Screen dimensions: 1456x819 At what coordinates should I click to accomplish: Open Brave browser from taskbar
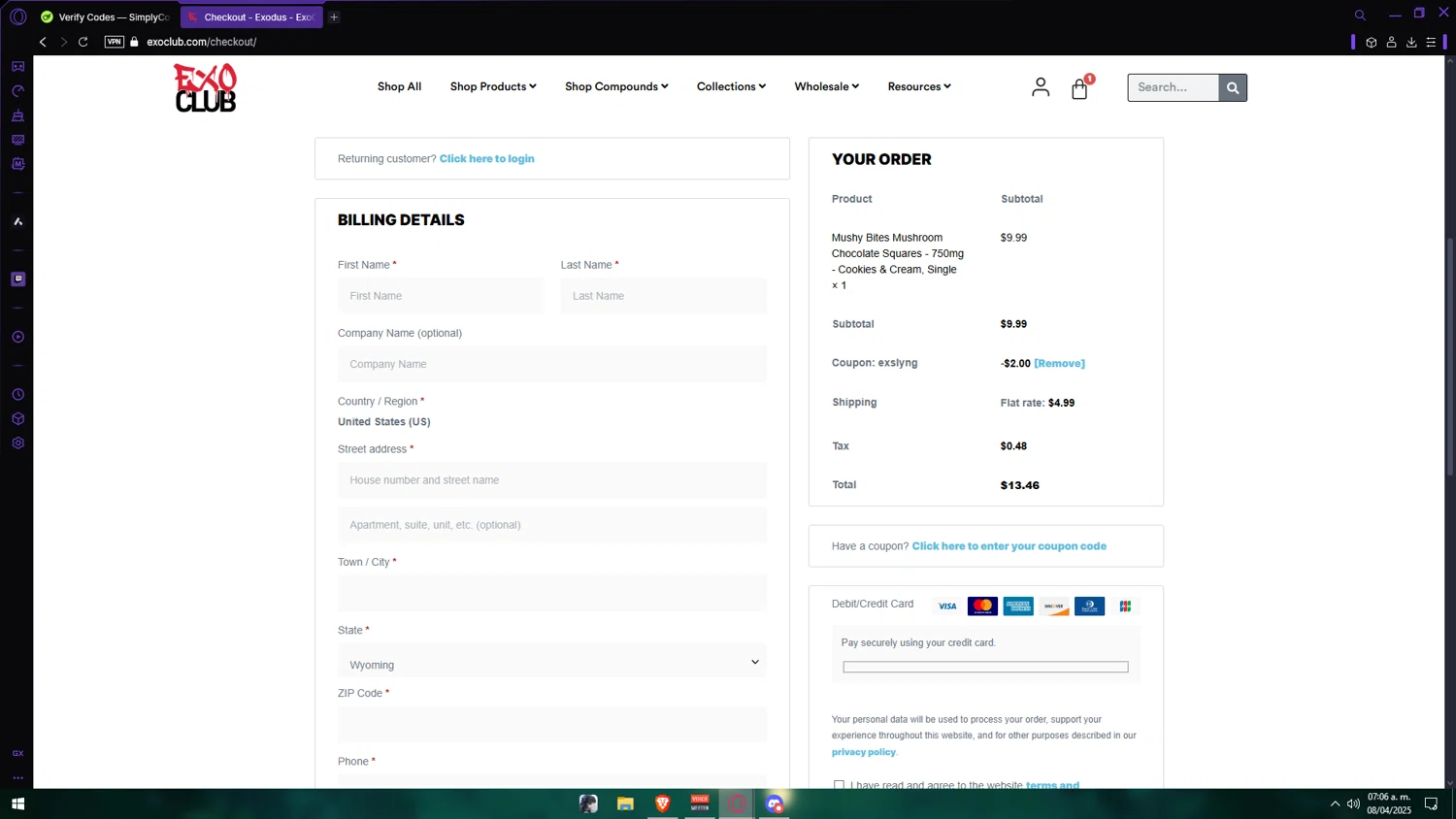(x=662, y=803)
